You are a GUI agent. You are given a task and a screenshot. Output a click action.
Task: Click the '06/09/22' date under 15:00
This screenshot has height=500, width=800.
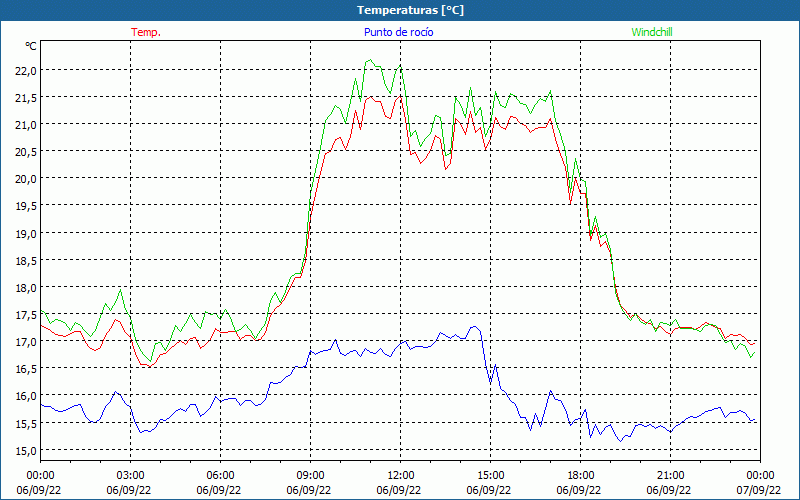coord(489,490)
